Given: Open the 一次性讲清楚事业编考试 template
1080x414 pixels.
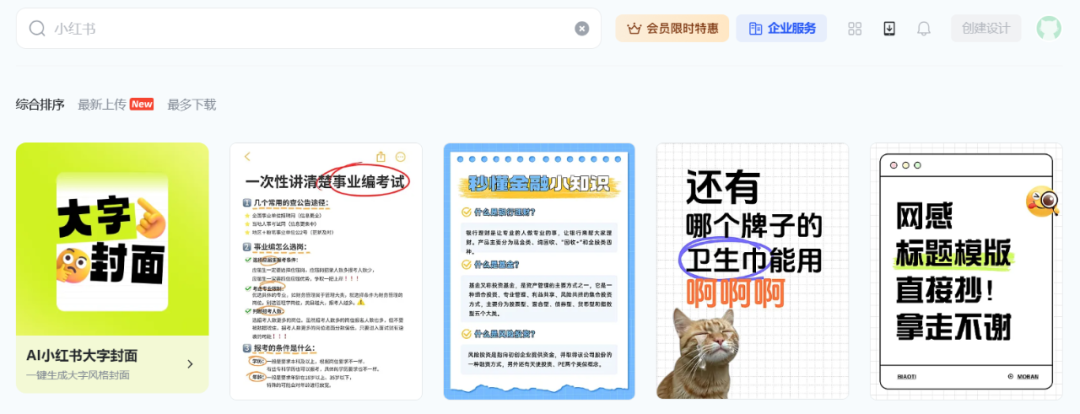Looking at the screenshot, I should coord(326,271).
